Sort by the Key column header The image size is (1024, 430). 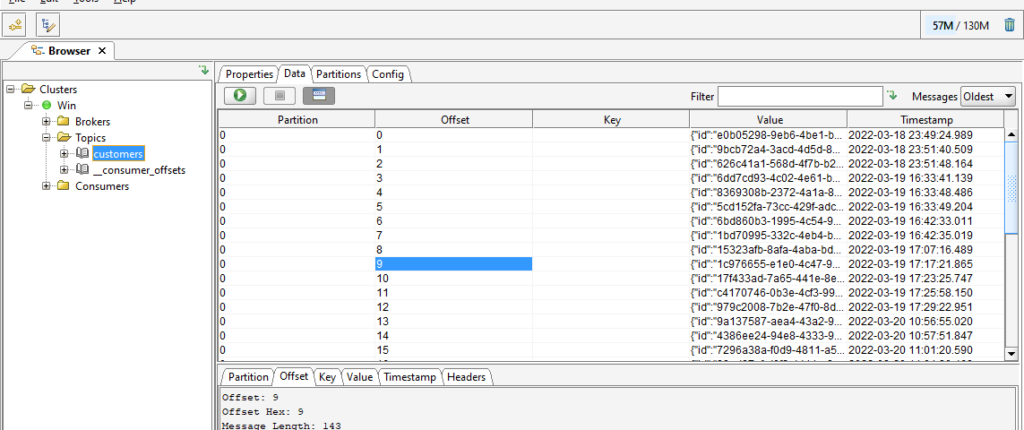612,120
